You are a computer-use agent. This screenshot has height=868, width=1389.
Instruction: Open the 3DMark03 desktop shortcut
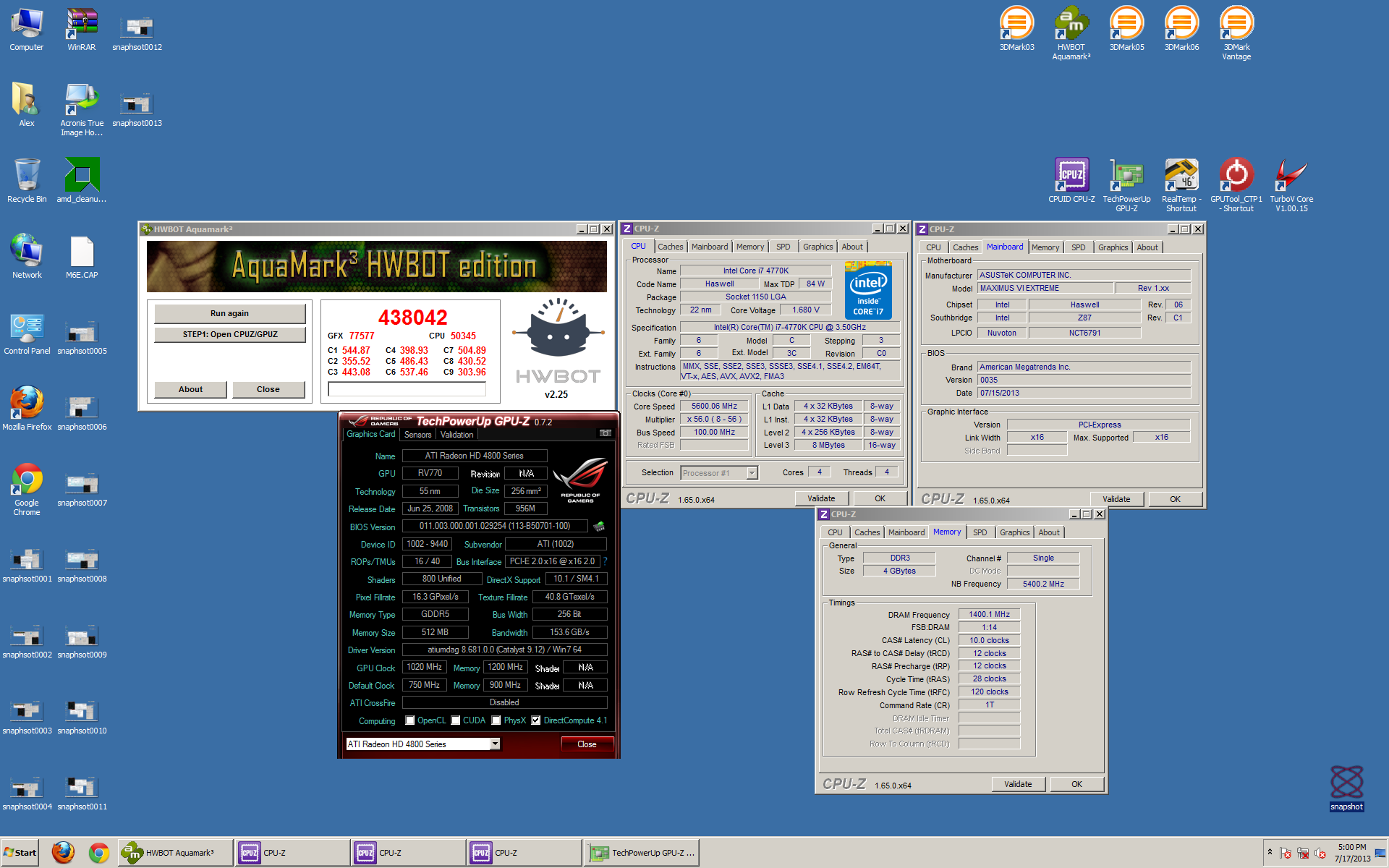[1016, 29]
